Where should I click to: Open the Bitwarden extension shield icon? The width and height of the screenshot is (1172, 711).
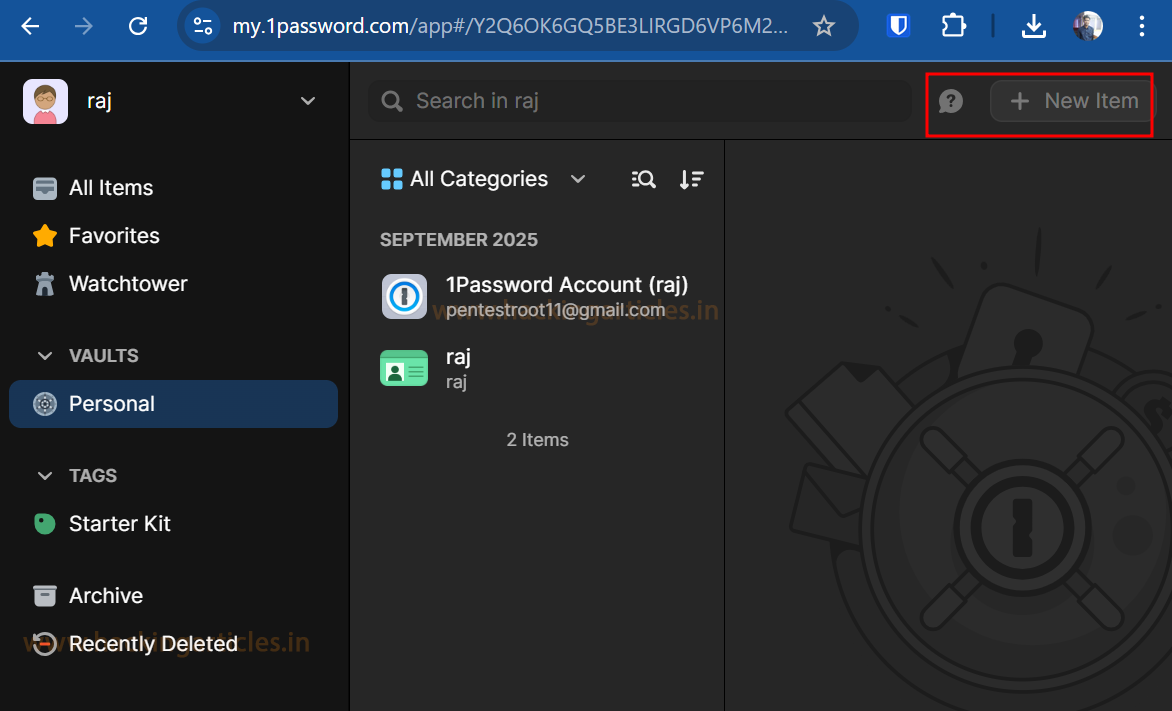pos(898,26)
